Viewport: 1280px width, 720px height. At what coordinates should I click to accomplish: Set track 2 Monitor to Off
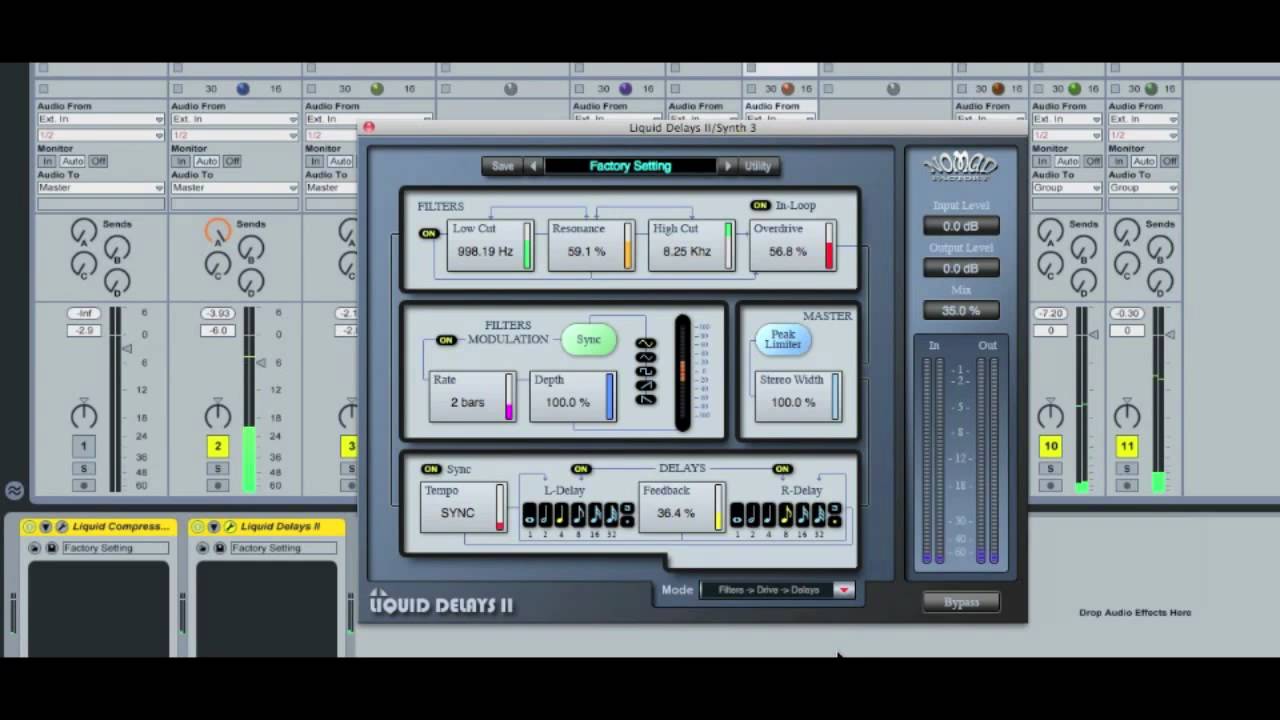click(x=232, y=161)
